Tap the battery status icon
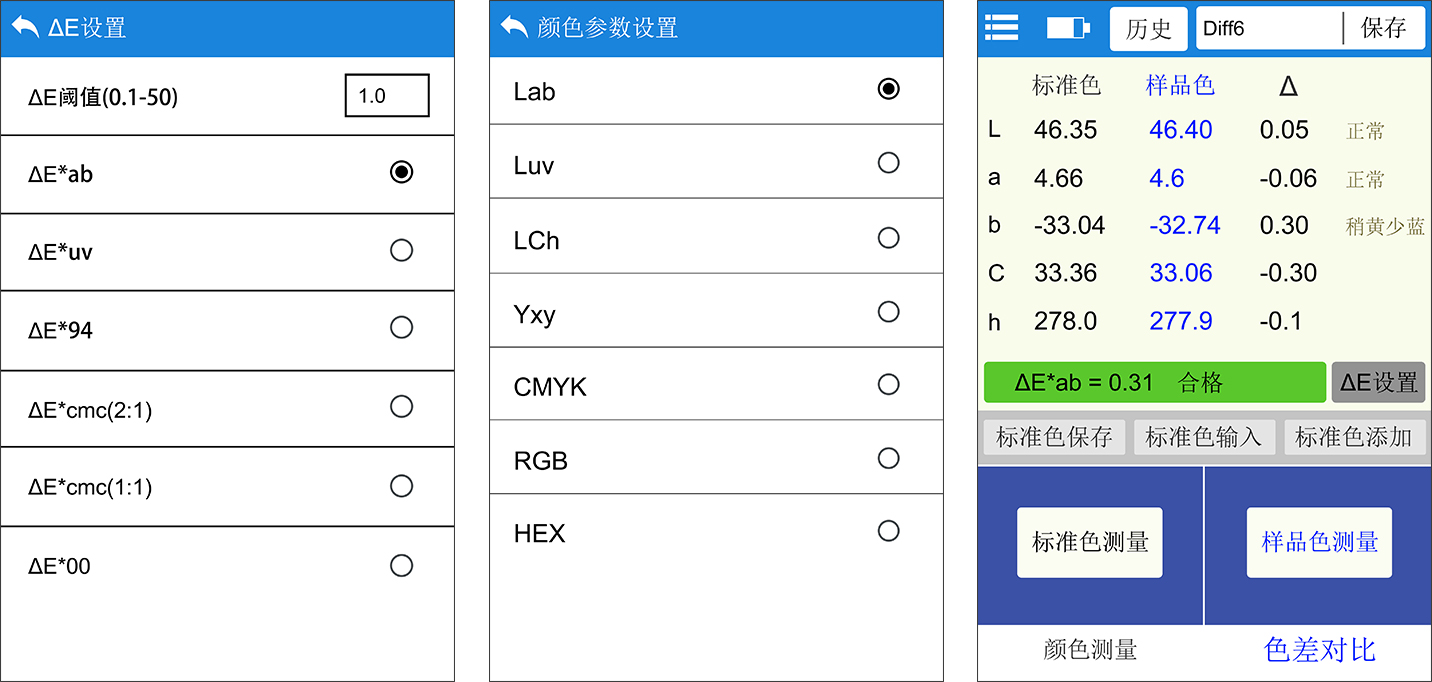Screen dimensions: 1432x682 (1068, 28)
